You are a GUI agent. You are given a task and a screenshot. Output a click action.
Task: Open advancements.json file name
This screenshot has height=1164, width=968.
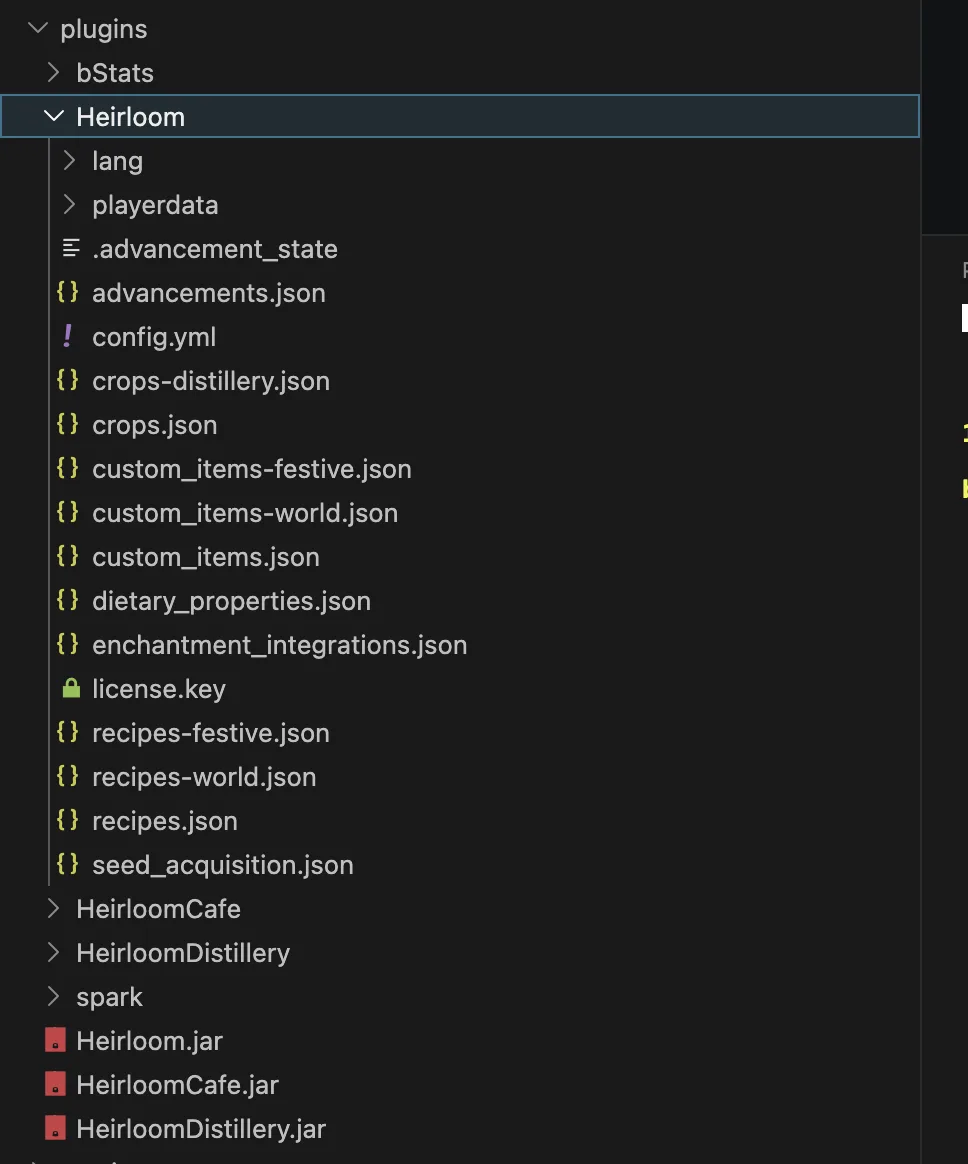tap(209, 293)
